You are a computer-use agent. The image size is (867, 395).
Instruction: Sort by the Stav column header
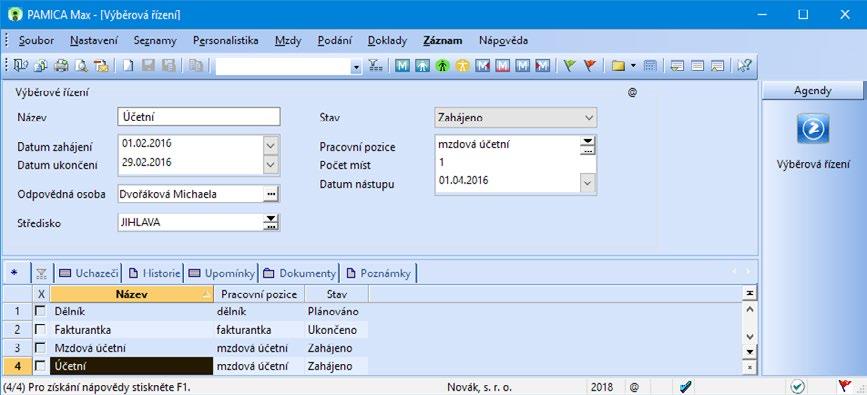tap(337, 294)
